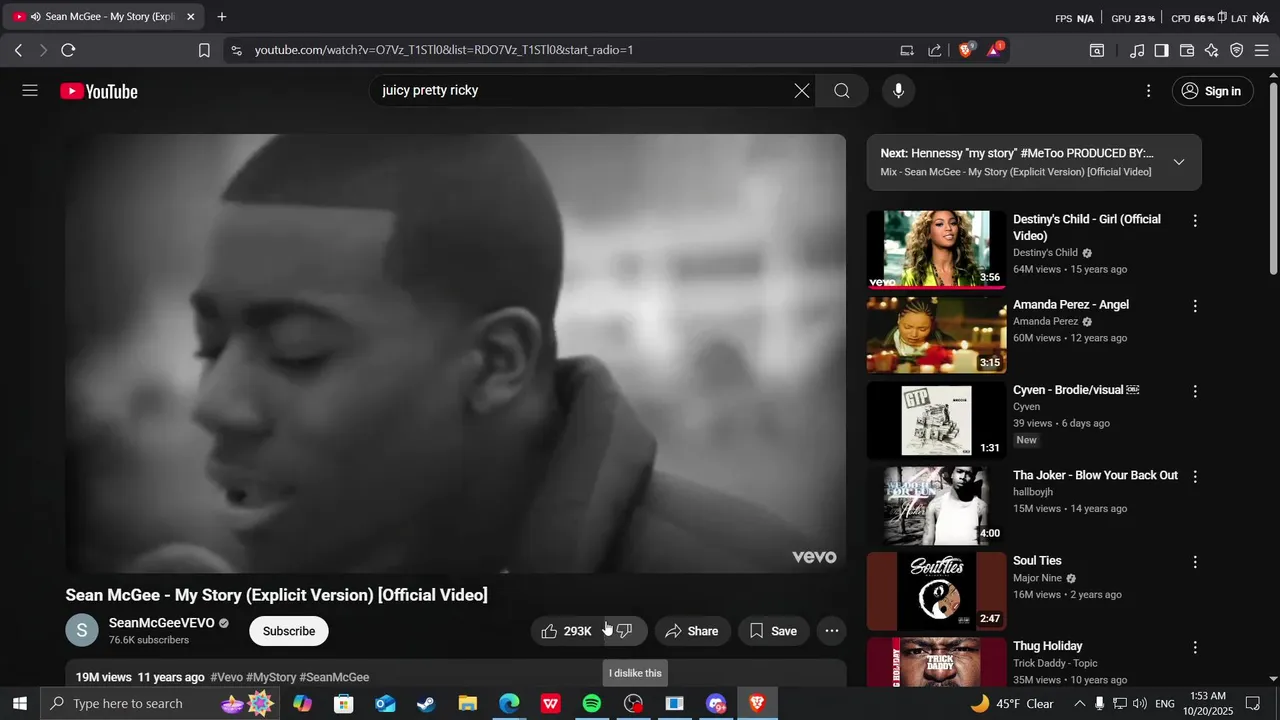Open more actions for the video
The width and height of the screenshot is (1280, 720).
point(832,631)
